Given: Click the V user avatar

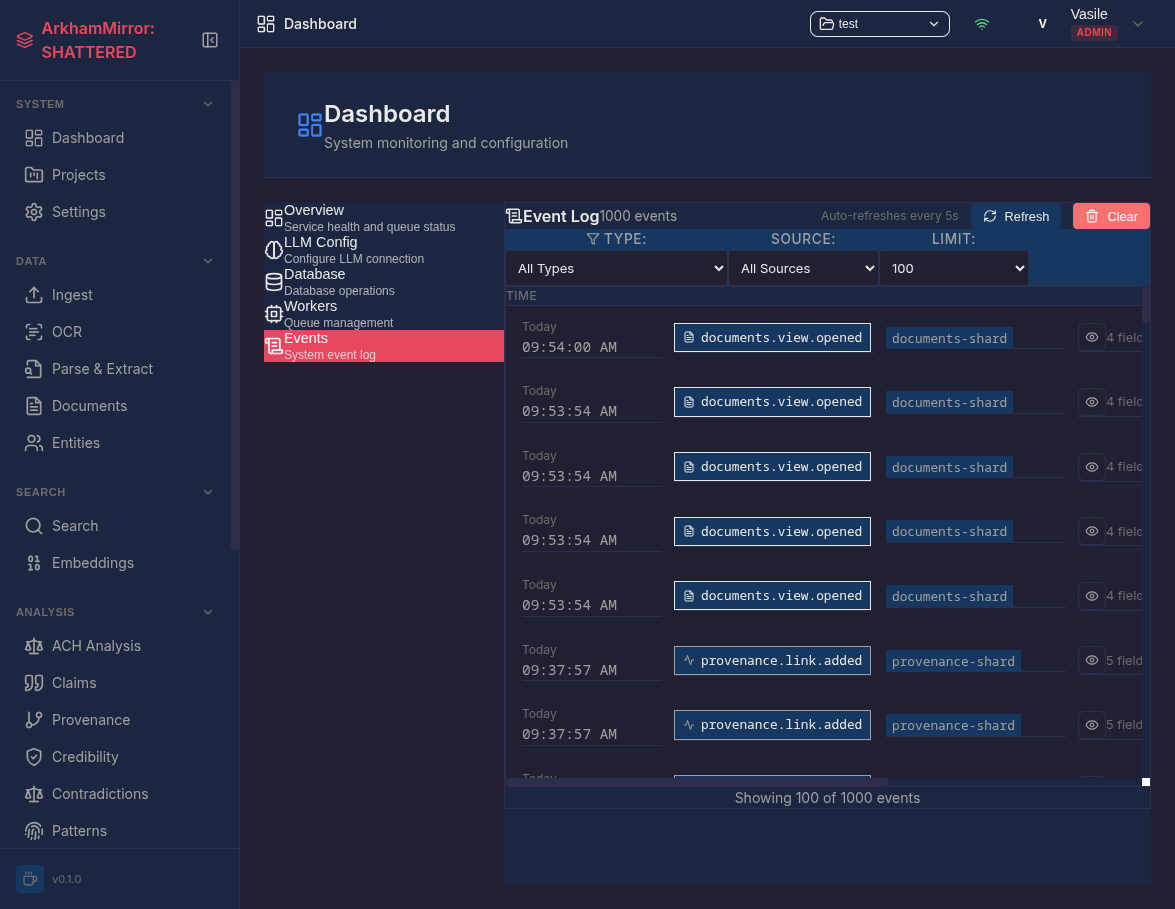Looking at the screenshot, I should pyautogui.click(x=1042, y=24).
